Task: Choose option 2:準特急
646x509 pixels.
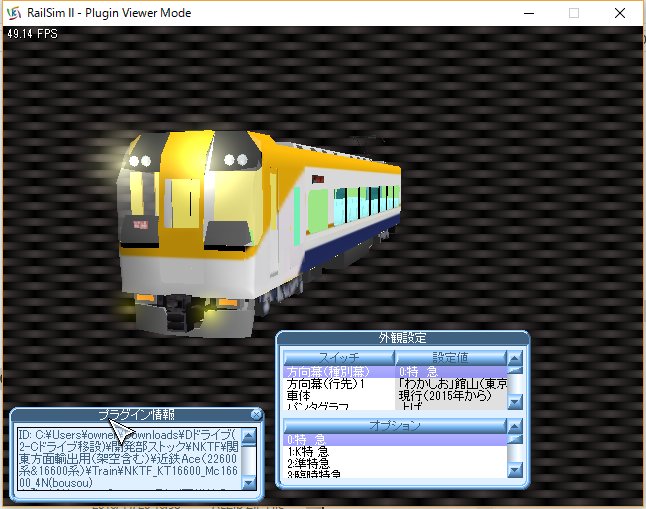Action: (395, 463)
